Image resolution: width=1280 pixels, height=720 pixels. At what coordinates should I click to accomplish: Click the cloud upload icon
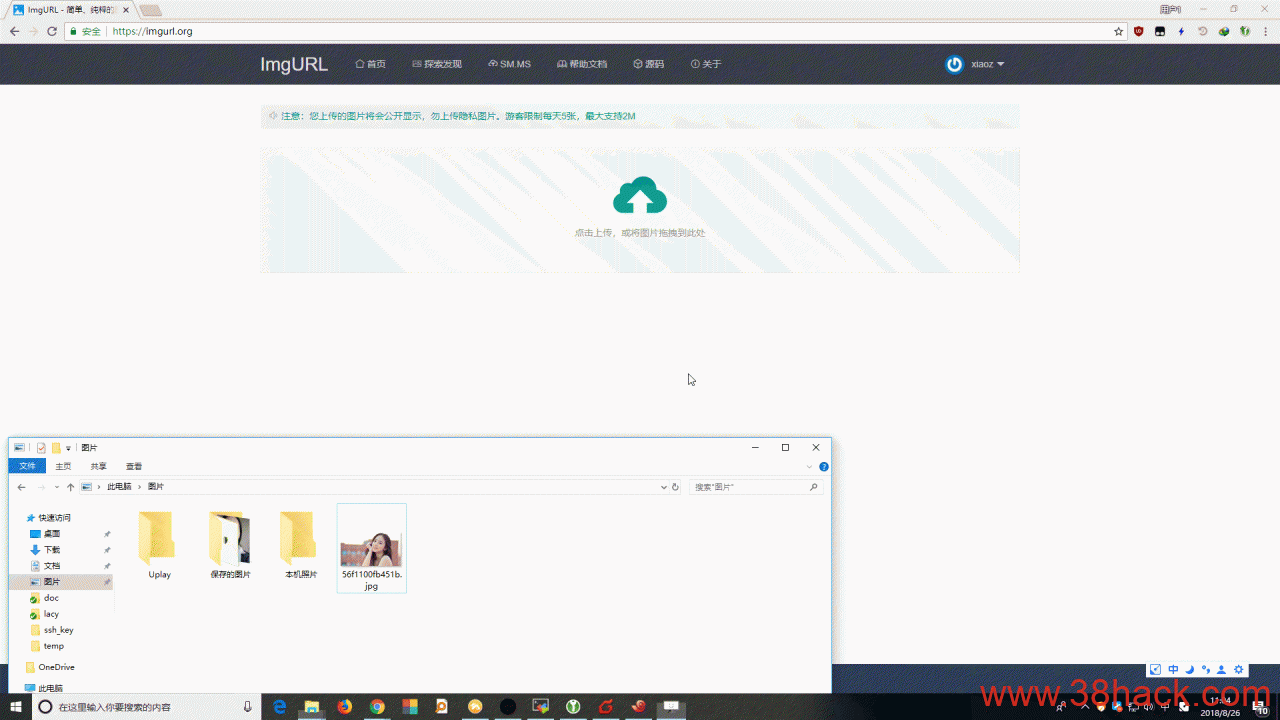click(x=640, y=195)
